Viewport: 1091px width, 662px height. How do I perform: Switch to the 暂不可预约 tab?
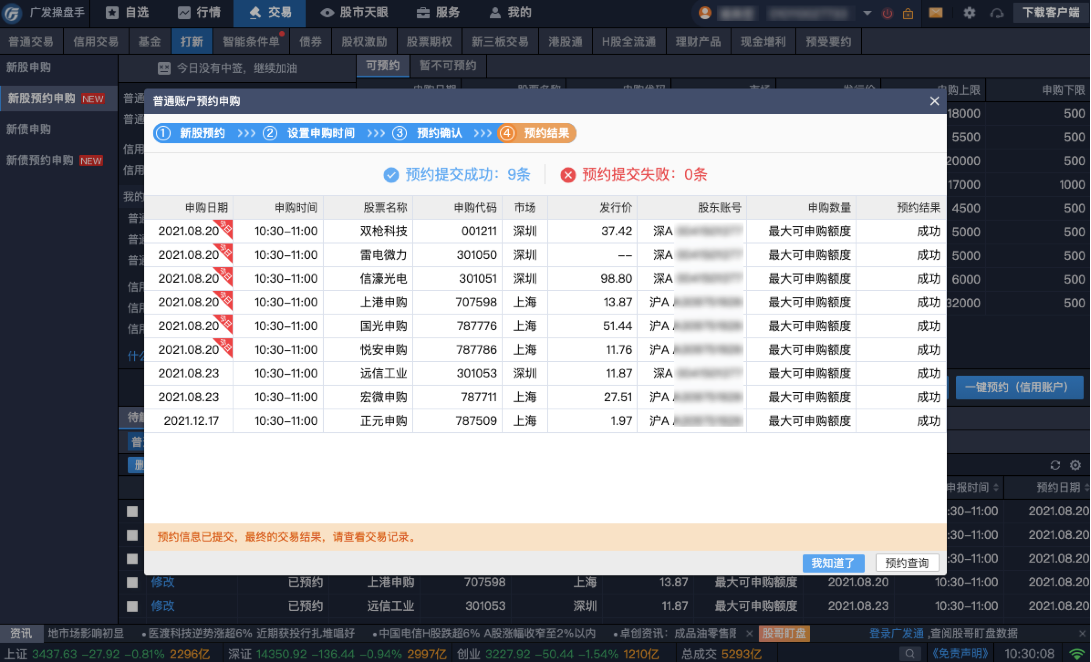coord(448,65)
